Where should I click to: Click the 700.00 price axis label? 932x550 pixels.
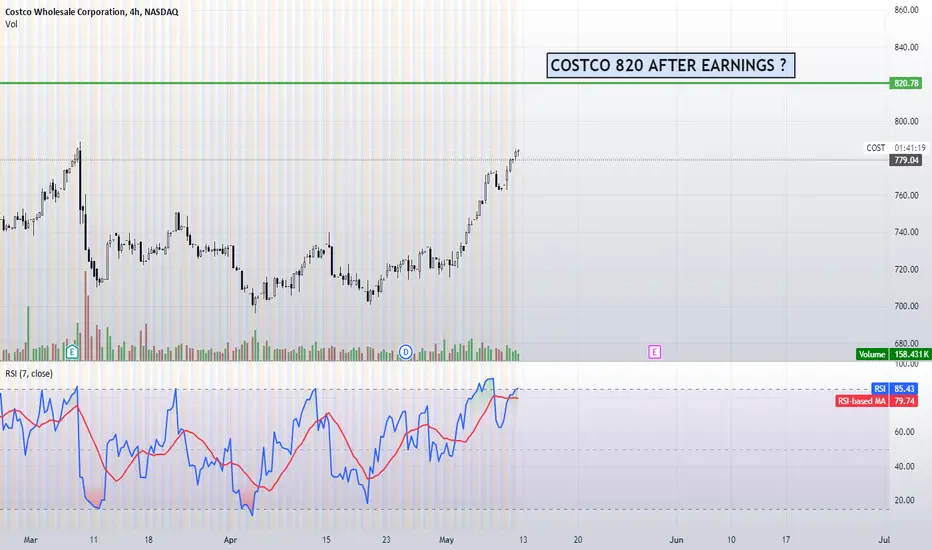[906, 306]
